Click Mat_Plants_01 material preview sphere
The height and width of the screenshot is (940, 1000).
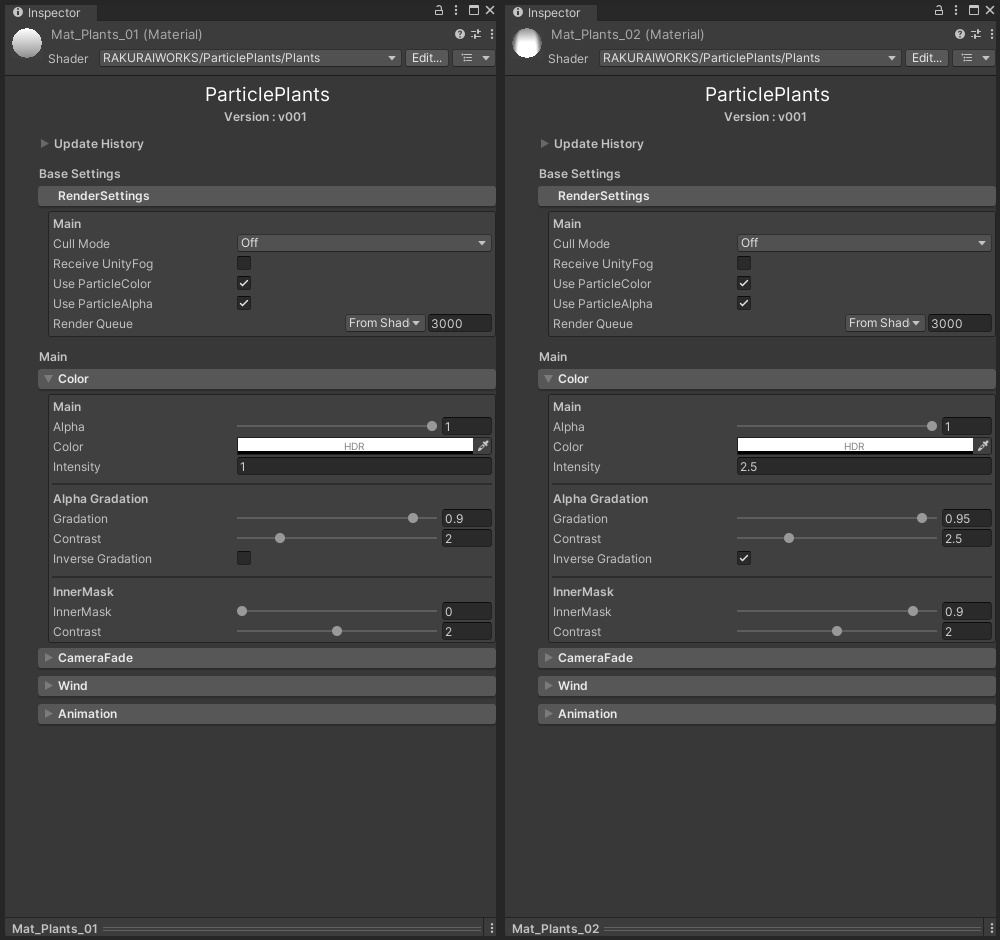(27, 43)
